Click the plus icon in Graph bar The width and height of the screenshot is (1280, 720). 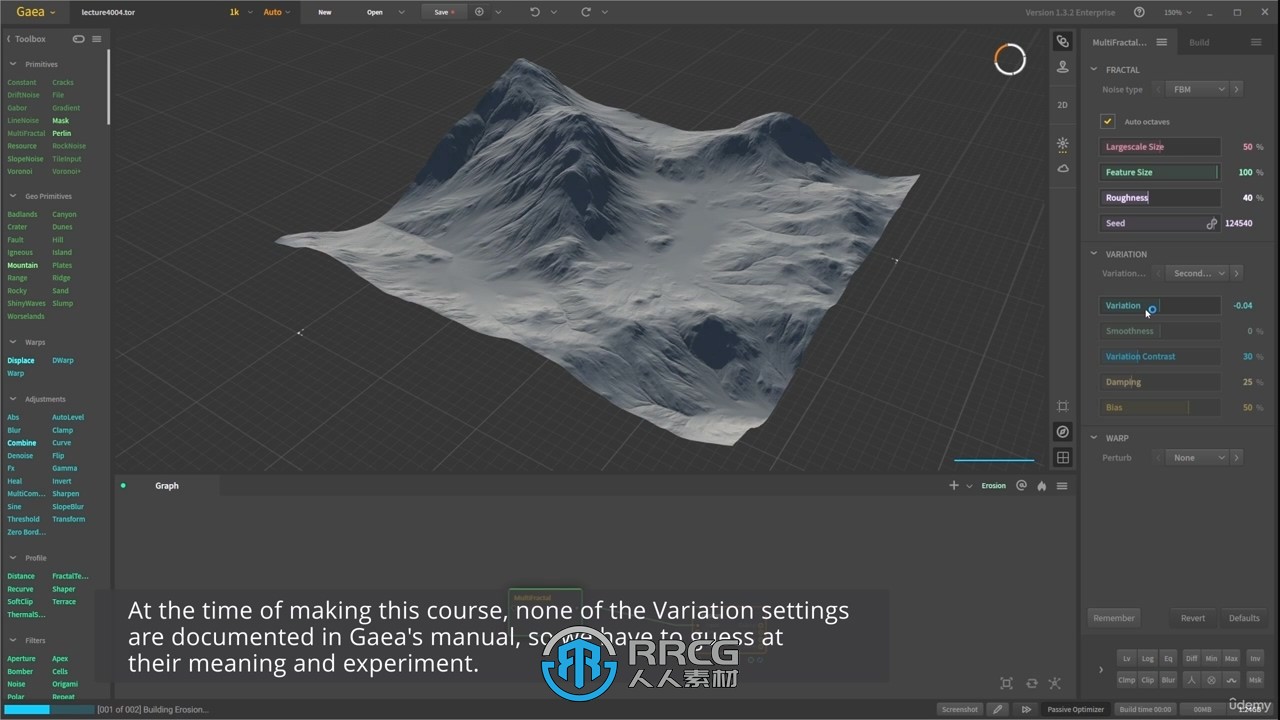(x=954, y=486)
